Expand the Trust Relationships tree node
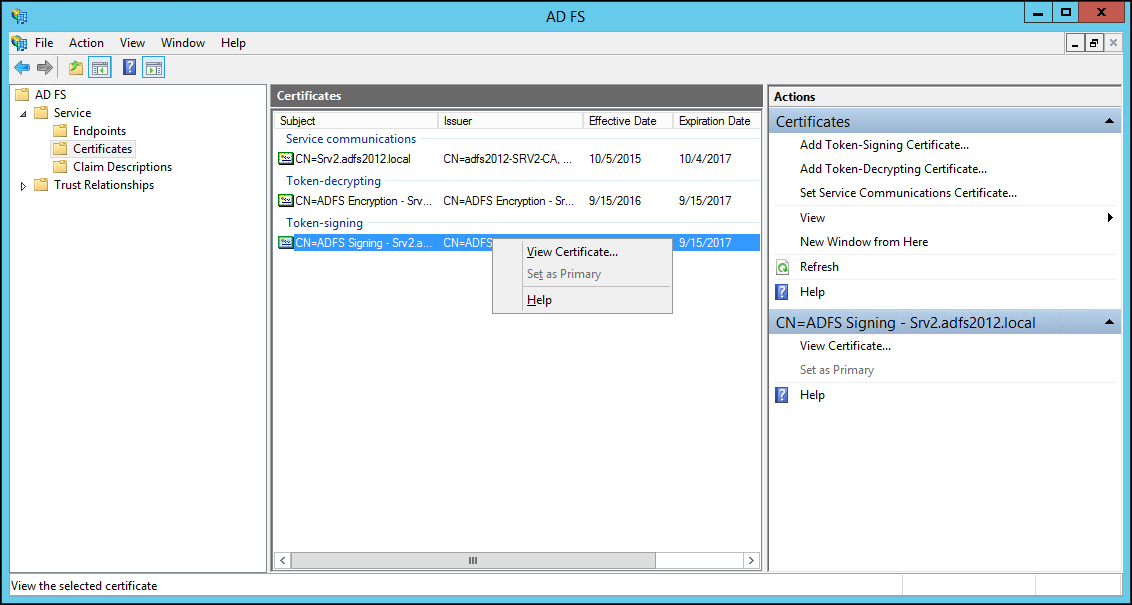The image size is (1132, 605). pos(23,186)
